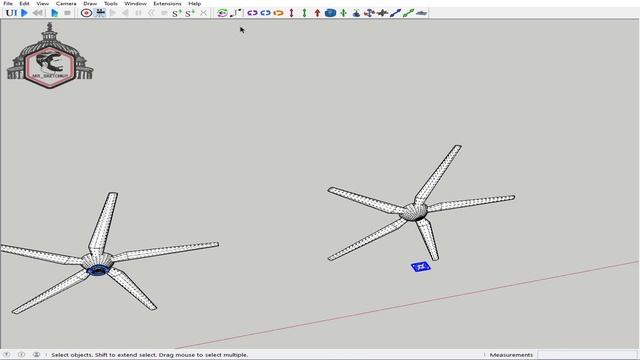Image resolution: width=640 pixels, height=360 pixels.
Task: Open the Help menu
Action: point(195,3)
